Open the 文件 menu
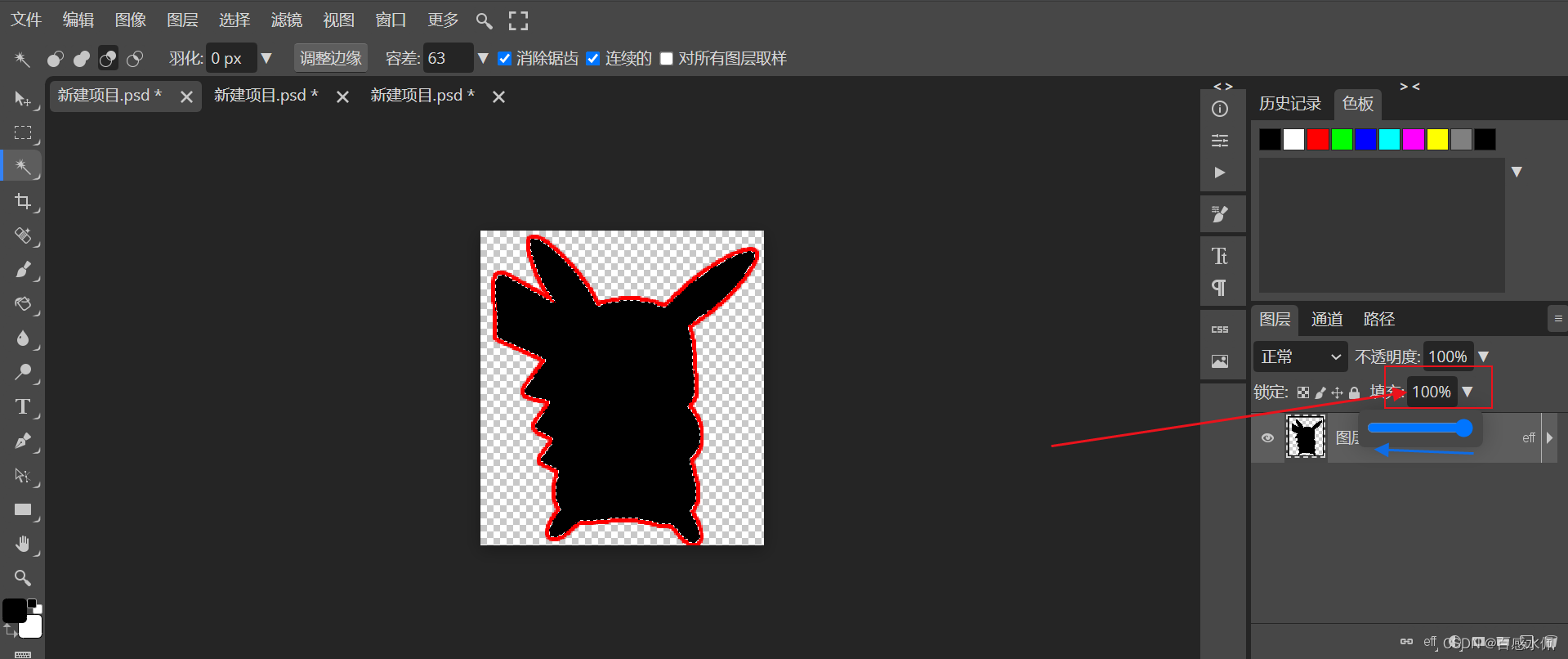 26,20
